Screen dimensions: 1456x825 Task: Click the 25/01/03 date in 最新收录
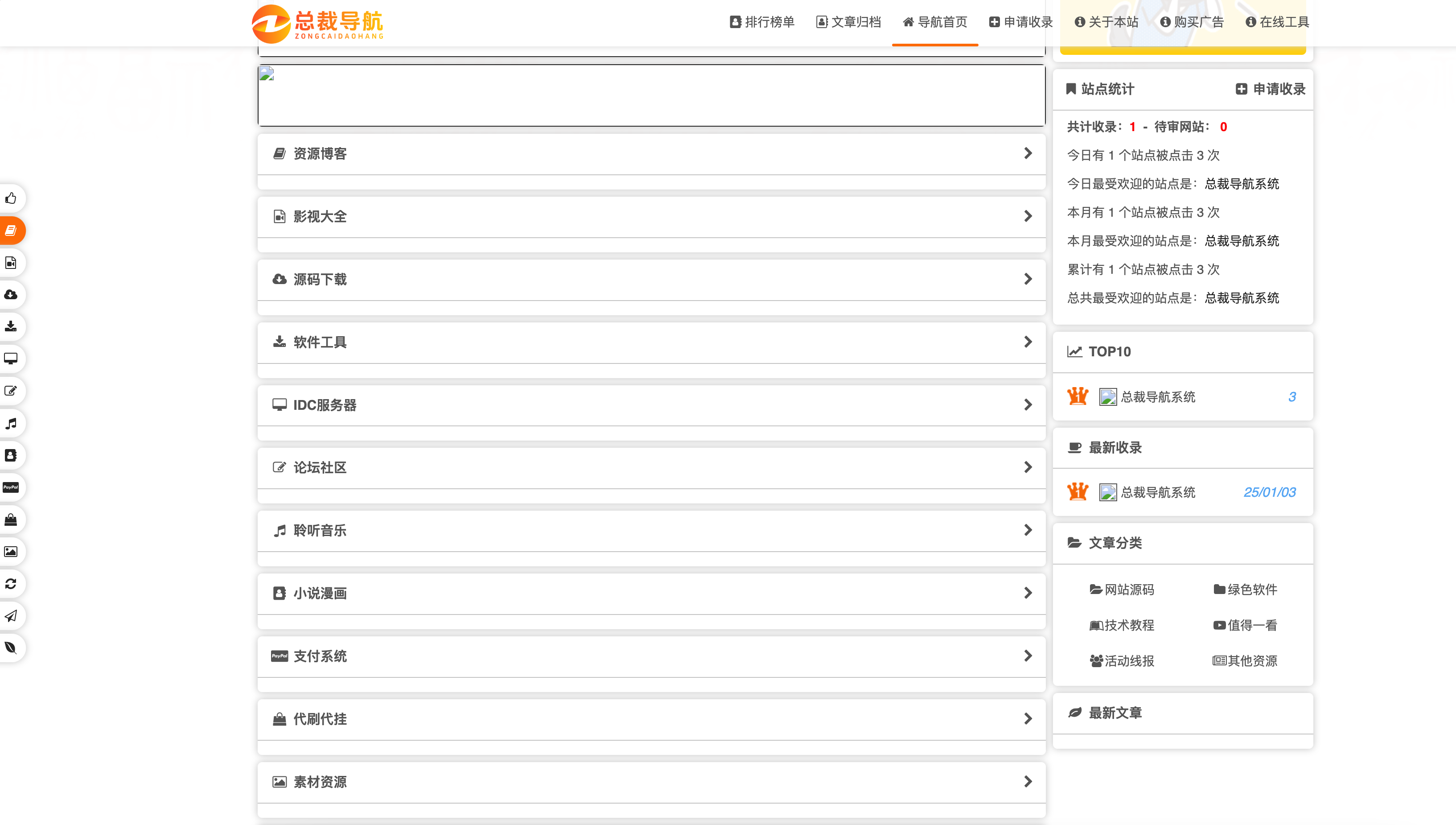coord(1270,492)
